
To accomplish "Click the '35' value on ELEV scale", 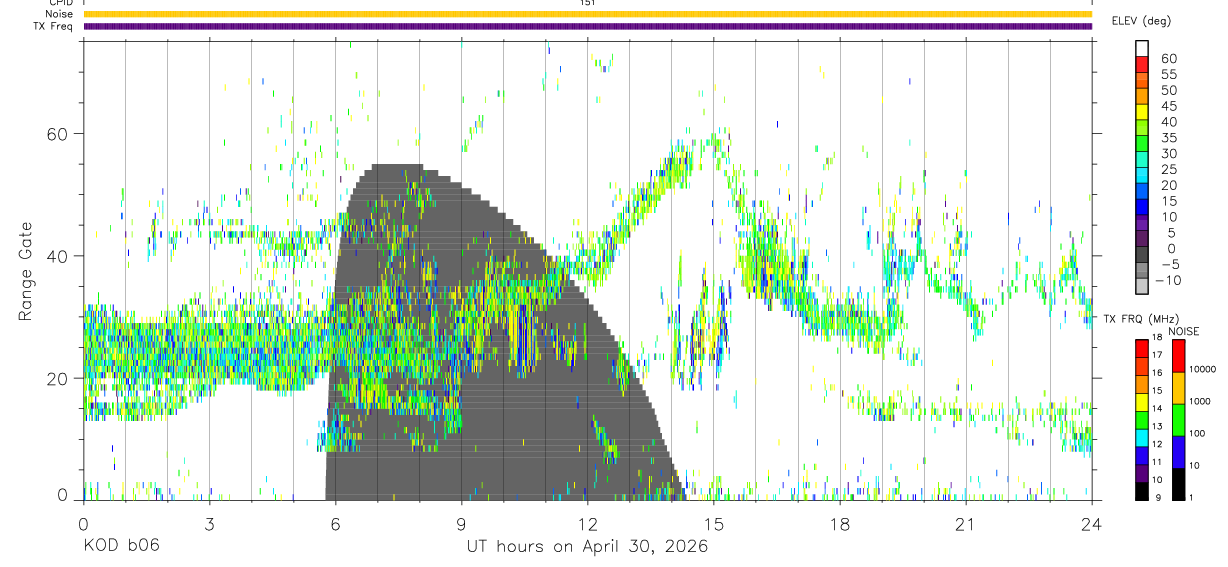I will [x=1168, y=138].
